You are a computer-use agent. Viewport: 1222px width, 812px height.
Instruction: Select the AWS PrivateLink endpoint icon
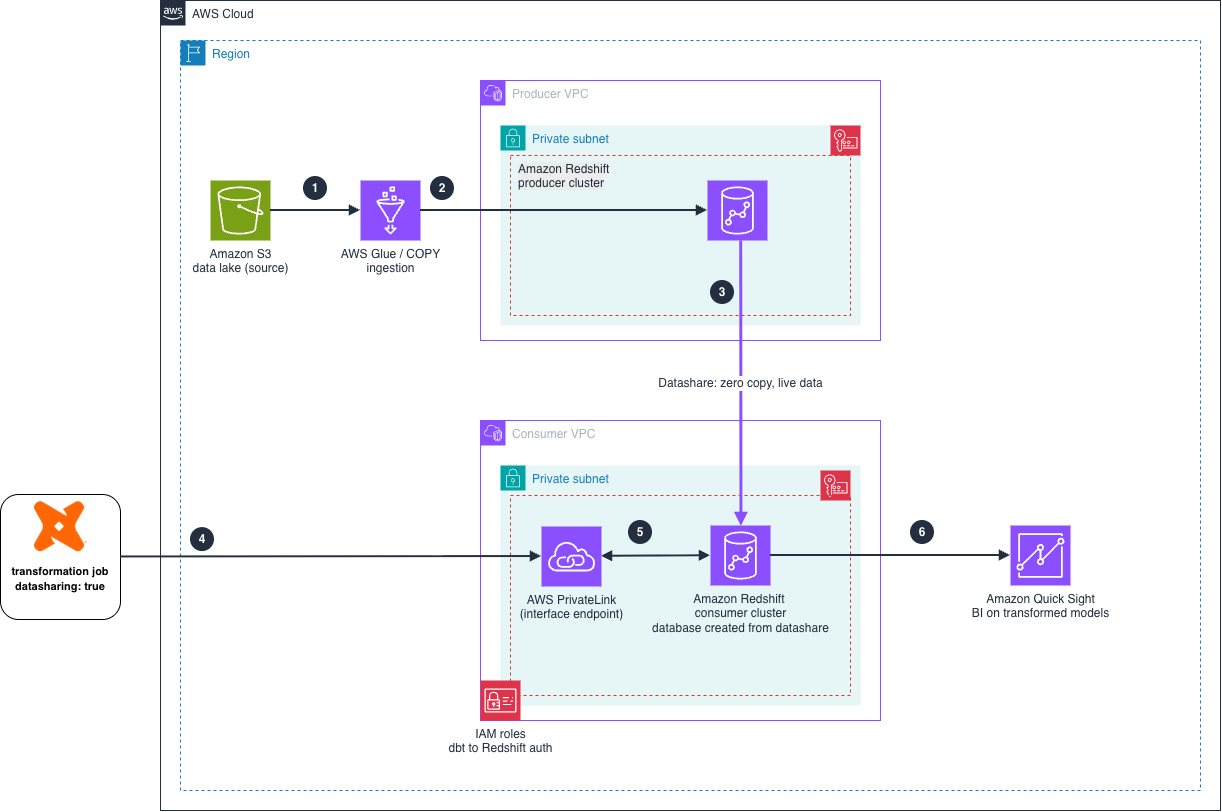point(571,556)
